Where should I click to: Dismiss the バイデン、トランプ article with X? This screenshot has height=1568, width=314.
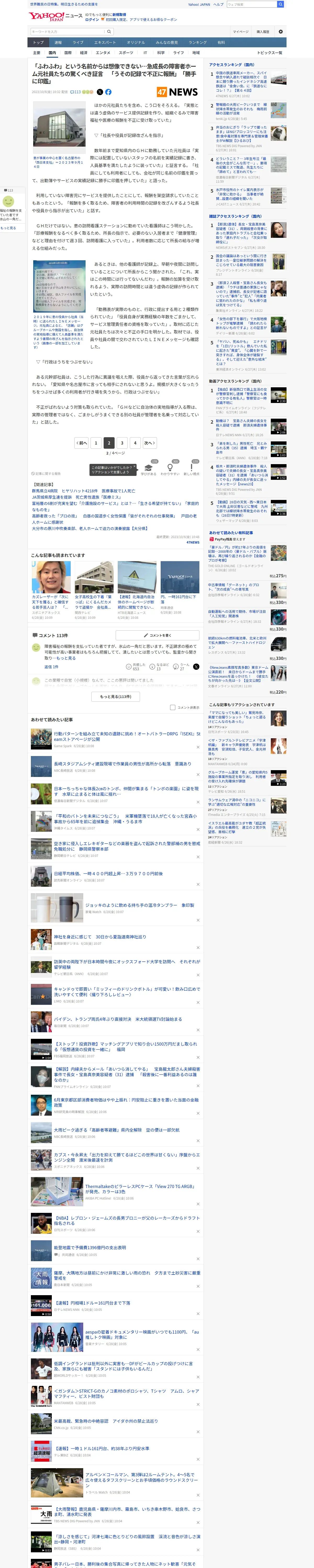pyautogui.click(x=198, y=1030)
